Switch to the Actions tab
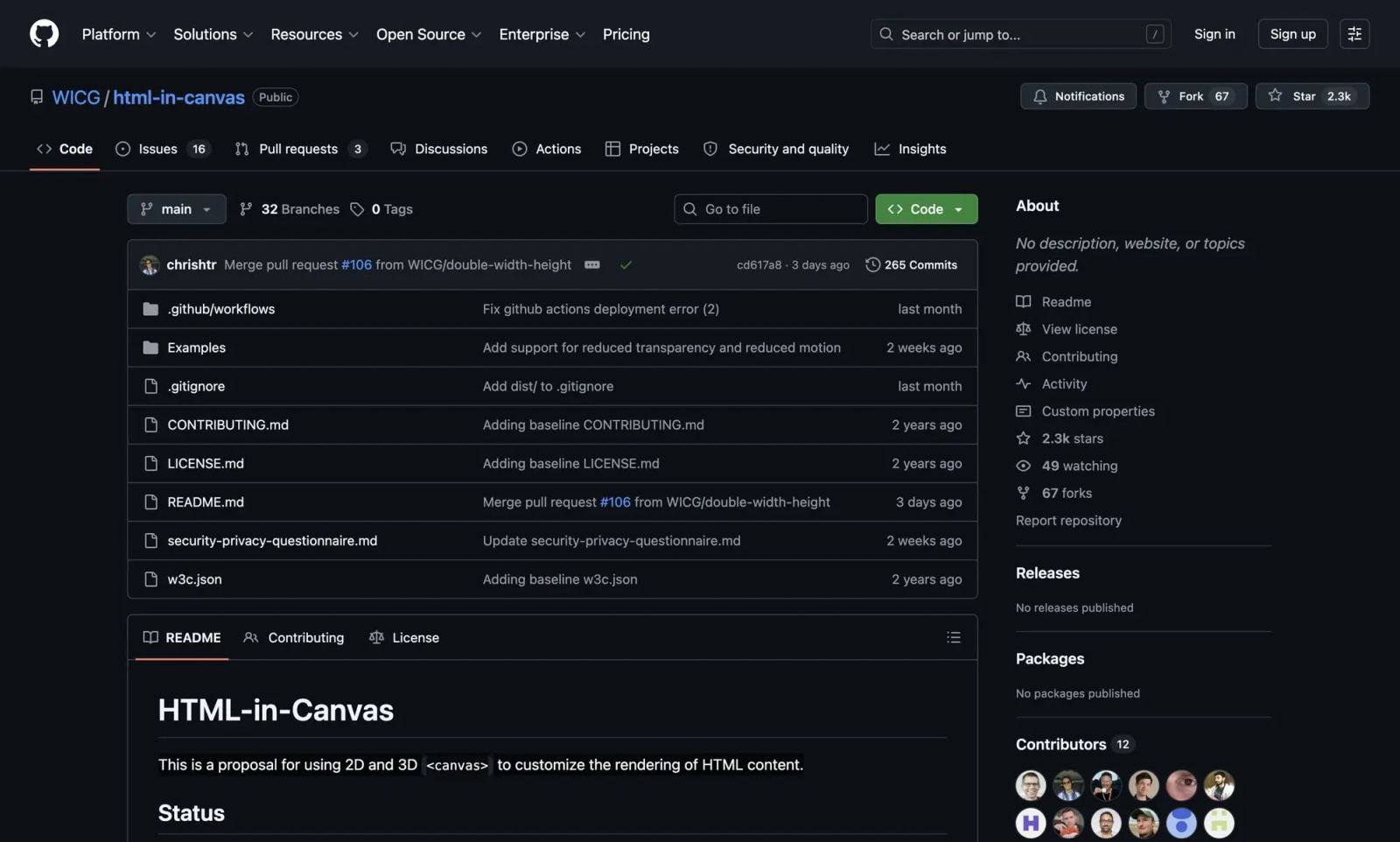 click(x=547, y=149)
